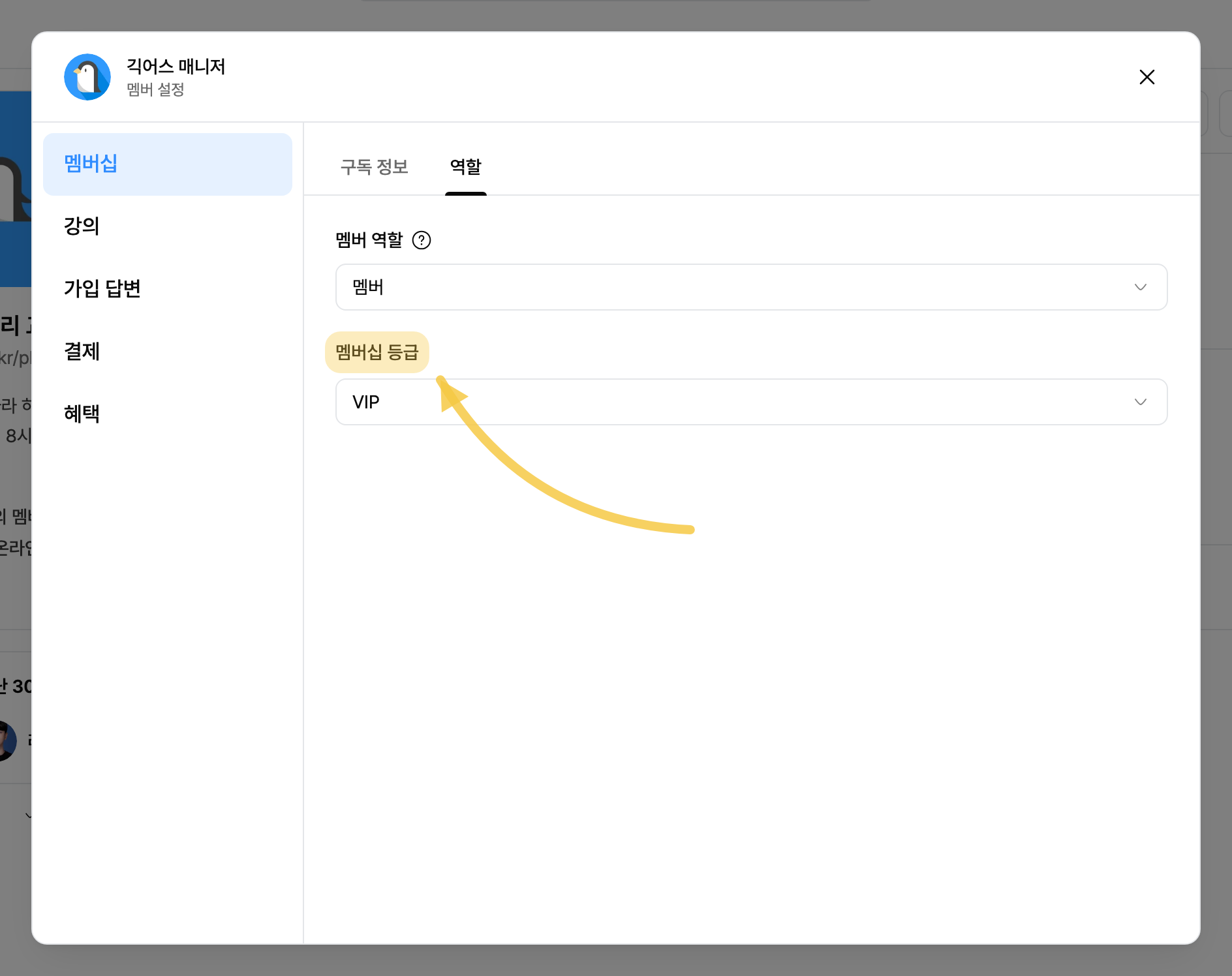
Task: Click chevron arrow of VIP dropdown
Action: click(x=1140, y=402)
